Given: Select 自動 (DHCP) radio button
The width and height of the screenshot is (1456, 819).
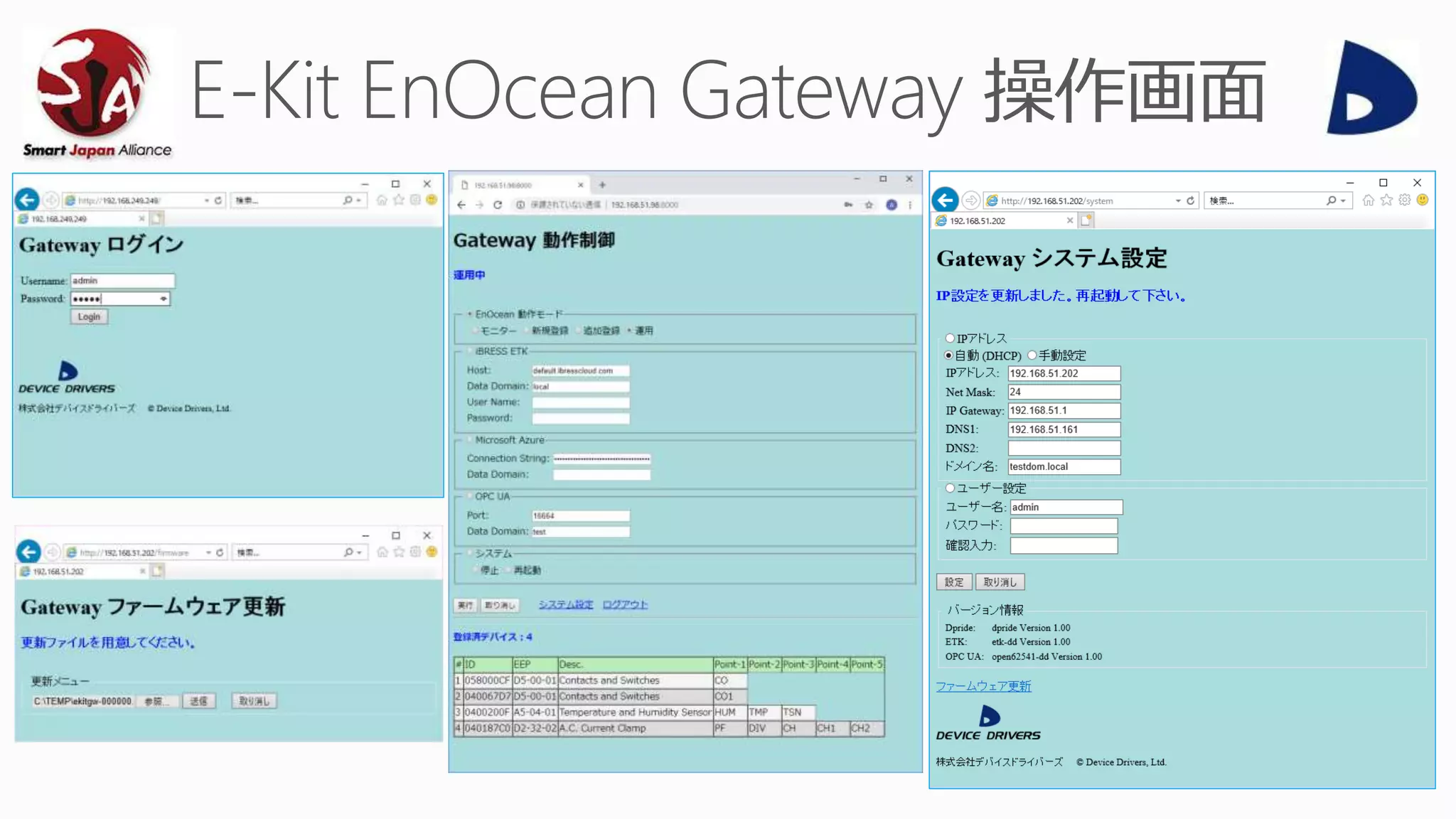Looking at the screenshot, I should click(948, 355).
